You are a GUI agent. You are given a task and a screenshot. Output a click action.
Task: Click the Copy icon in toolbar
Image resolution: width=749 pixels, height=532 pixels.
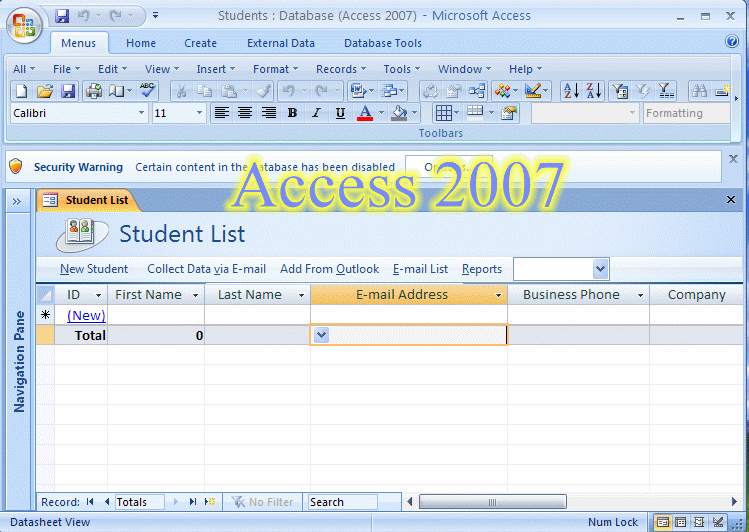coord(205,91)
